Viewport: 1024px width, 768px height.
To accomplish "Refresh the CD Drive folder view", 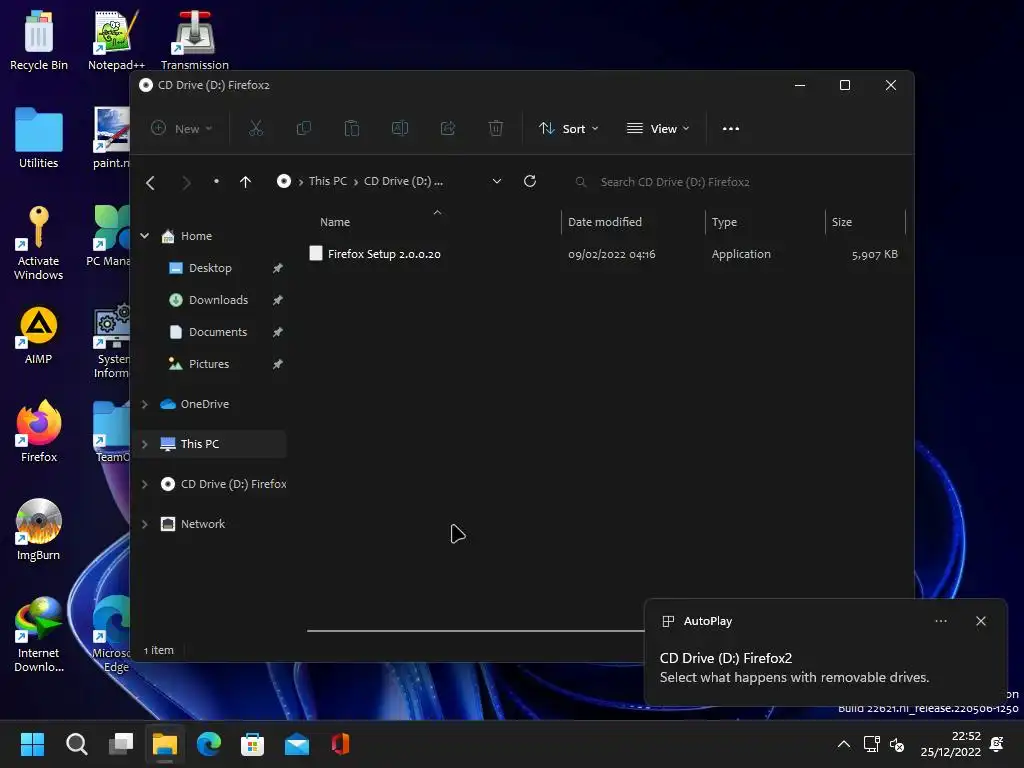I will coord(530,182).
